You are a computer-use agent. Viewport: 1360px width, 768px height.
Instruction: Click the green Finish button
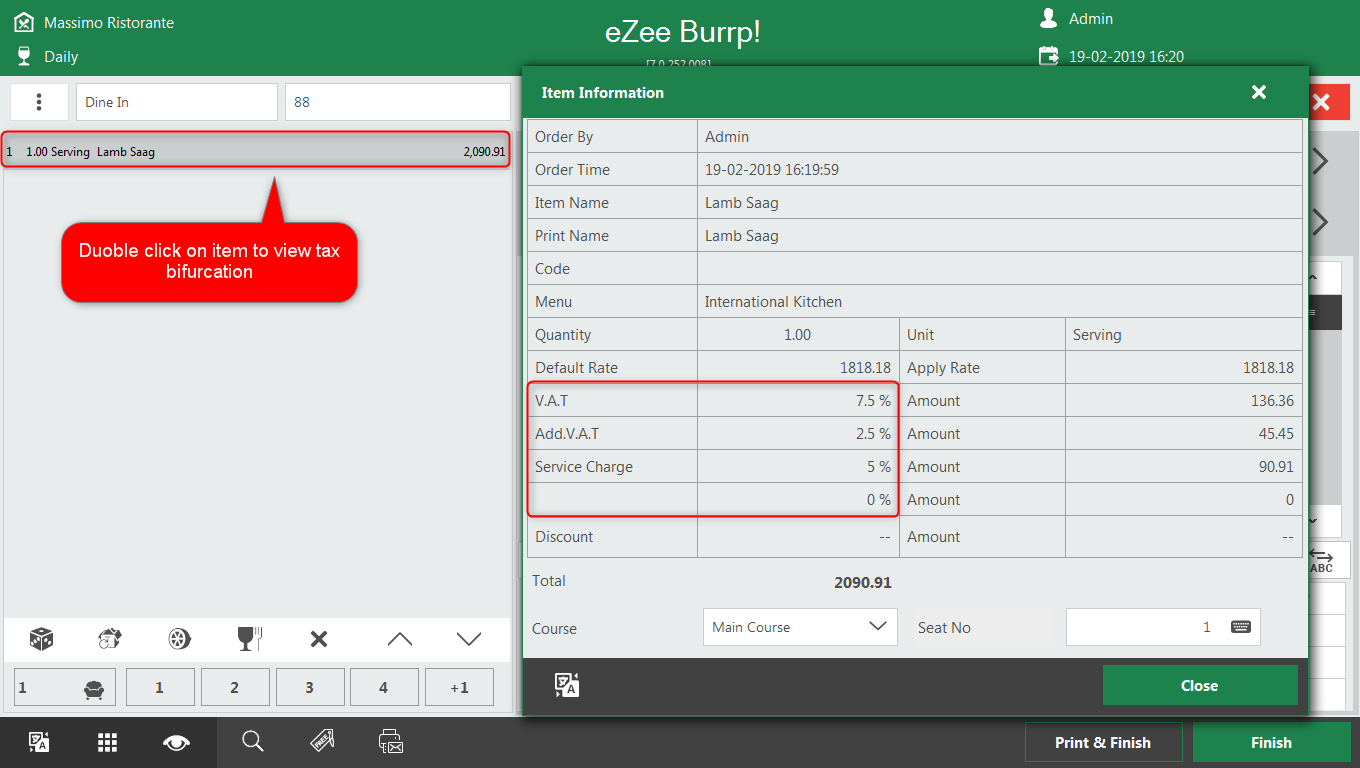click(x=1271, y=742)
